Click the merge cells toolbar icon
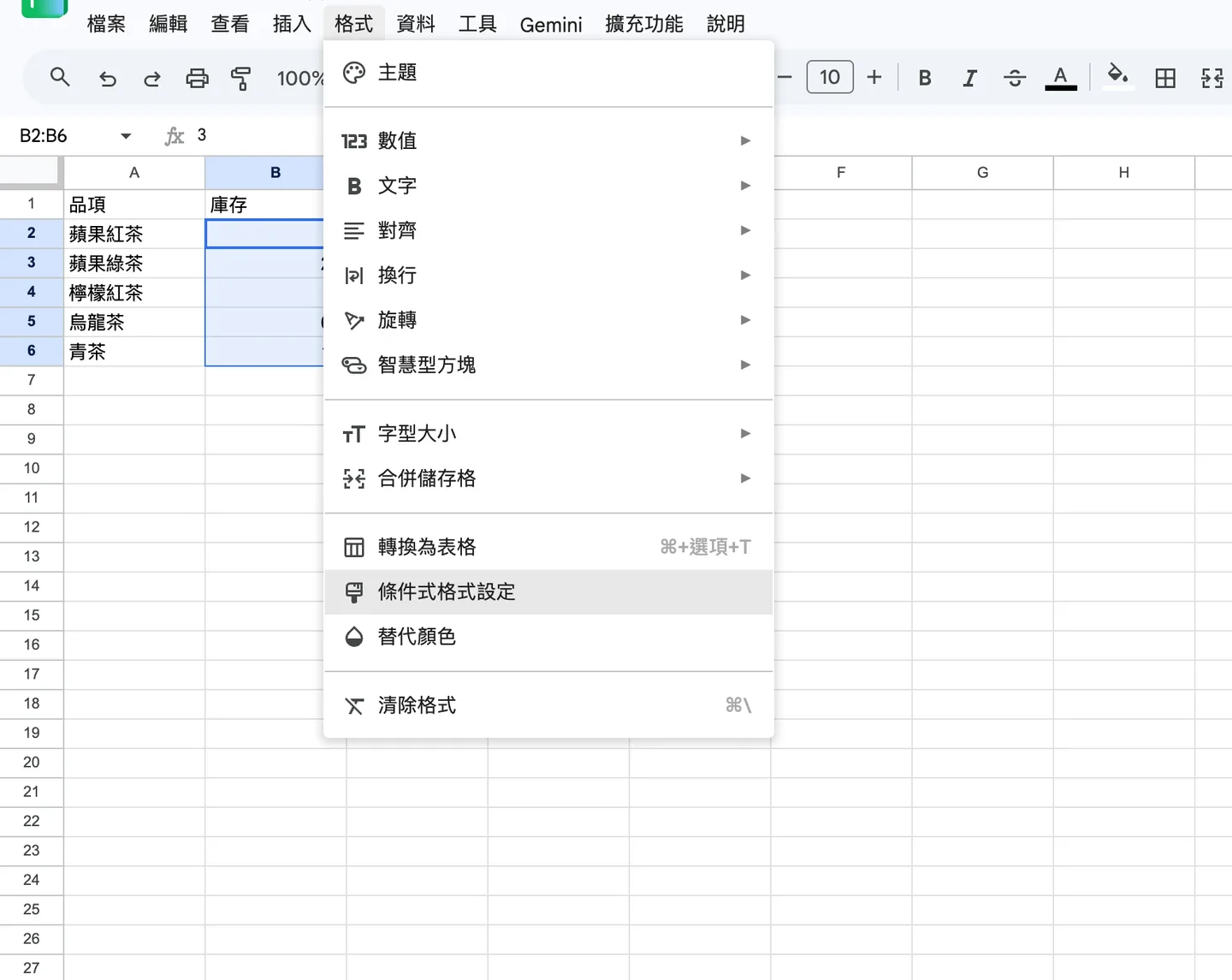 (1212, 79)
